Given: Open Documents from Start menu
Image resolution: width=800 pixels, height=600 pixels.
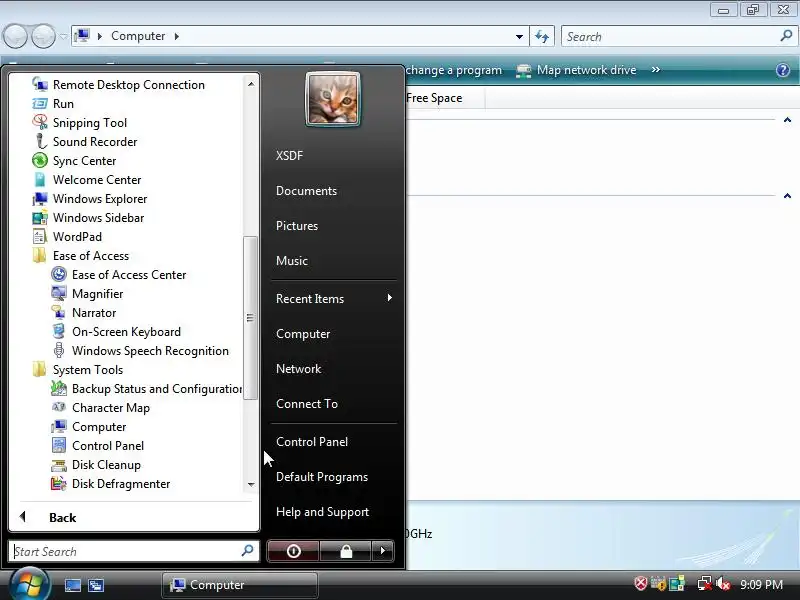Looking at the screenshot, I should [x=306, y=191].
